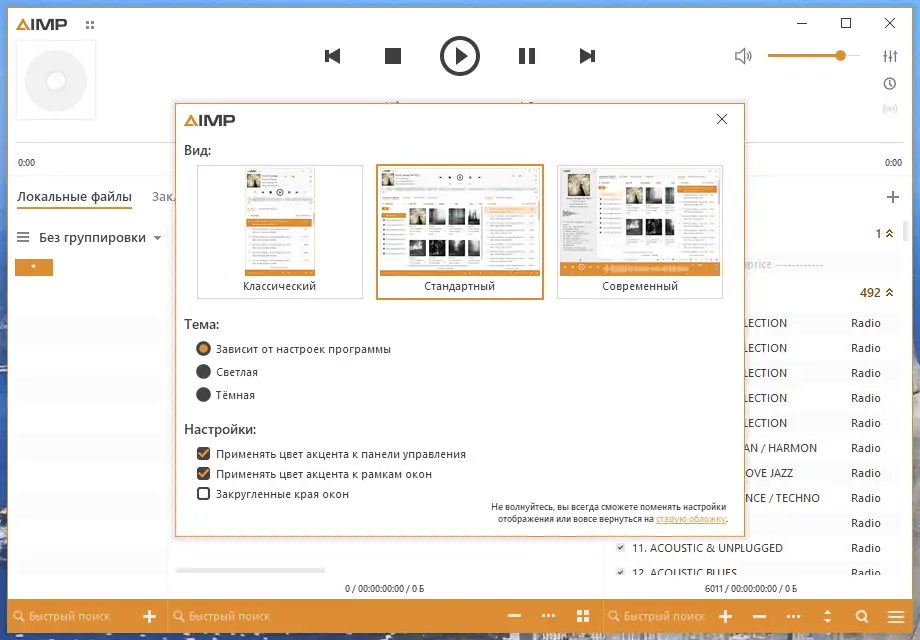Open the sleep timer (clock icon)
The image size is (920, 640).
click(890, 83)
